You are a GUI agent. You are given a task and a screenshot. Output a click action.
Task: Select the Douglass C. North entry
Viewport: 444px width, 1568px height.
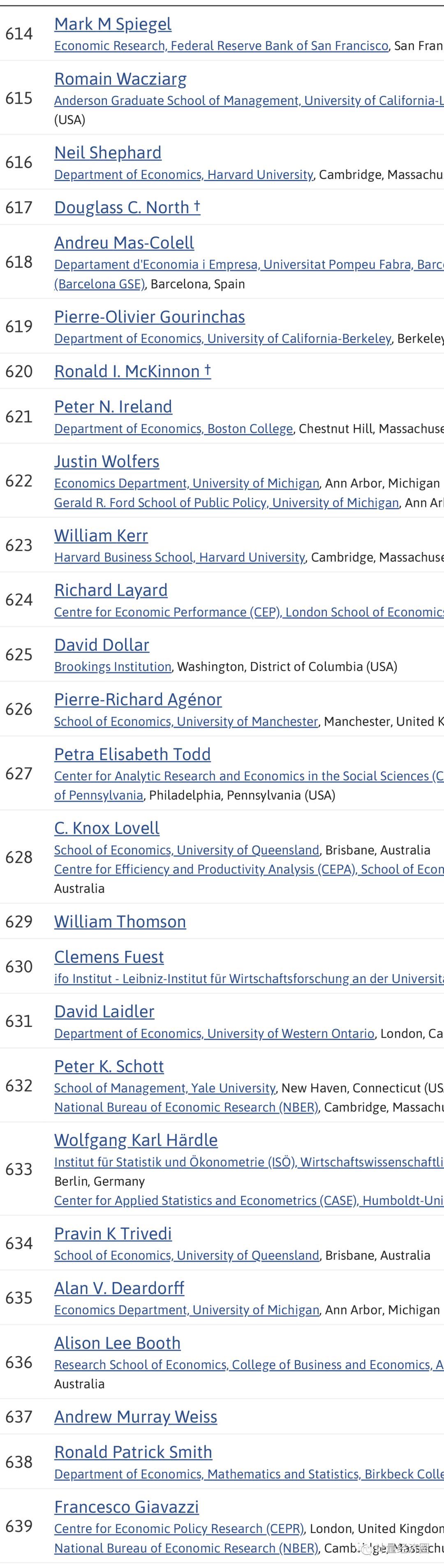tap(127, 207)
